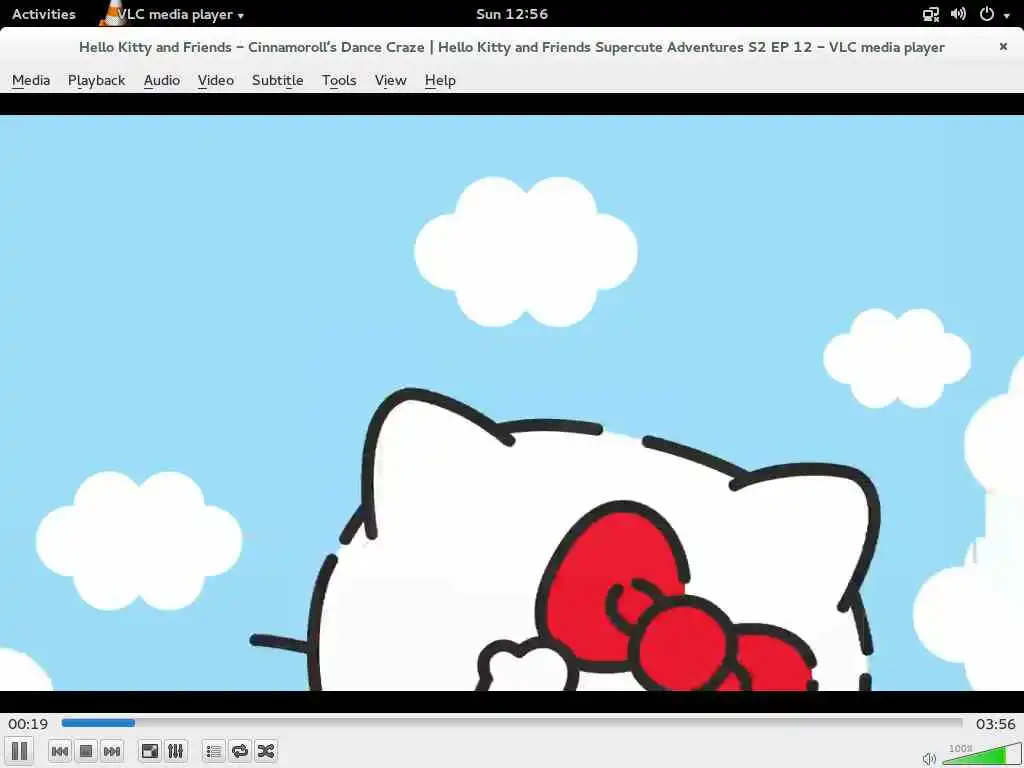Open the power system menu

(987, 14)
